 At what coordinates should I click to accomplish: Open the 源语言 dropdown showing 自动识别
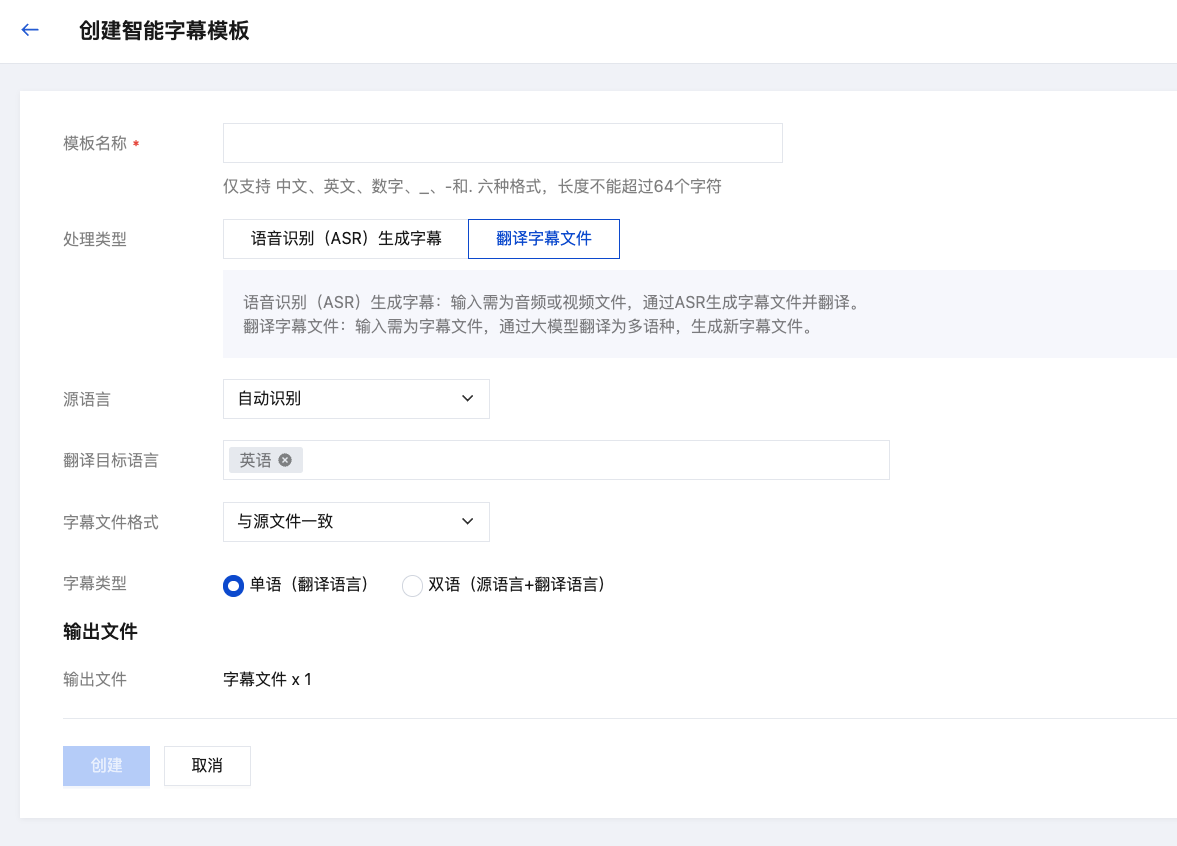pos(356,399)
